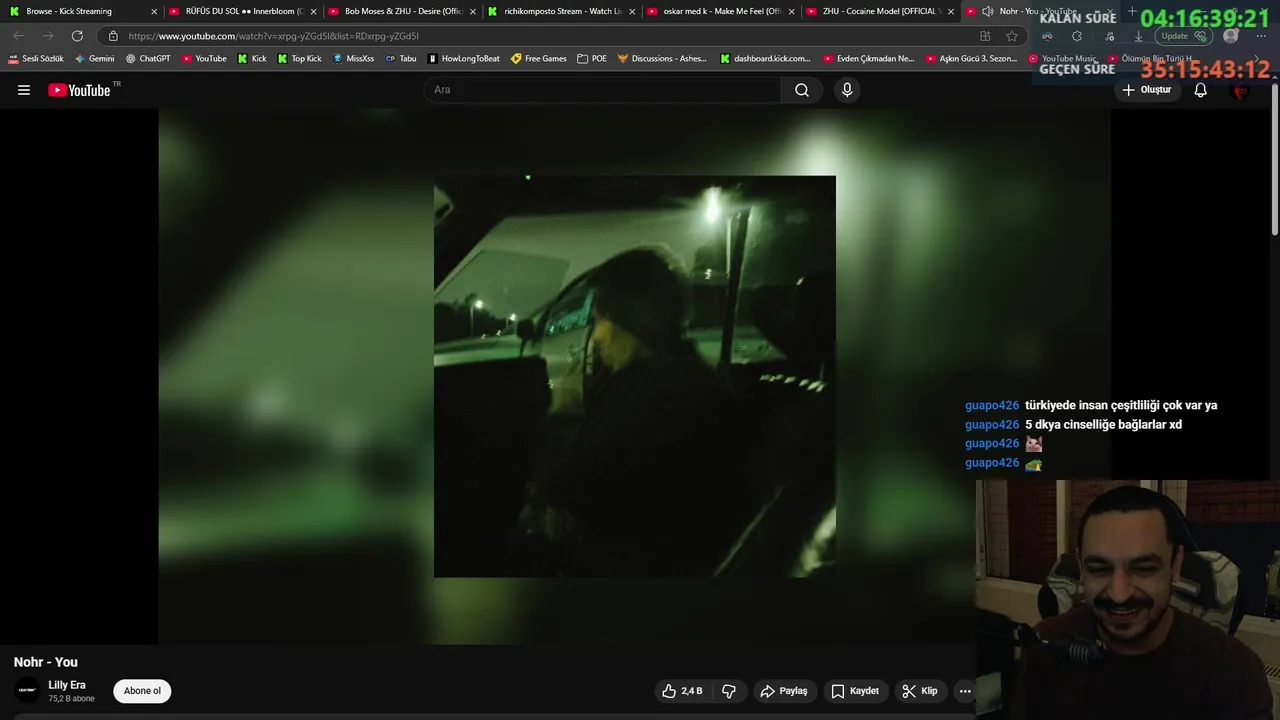
Task: Open the HowLongToBeat bookmark
Action: pyautogui.click(x=464, y=59)
